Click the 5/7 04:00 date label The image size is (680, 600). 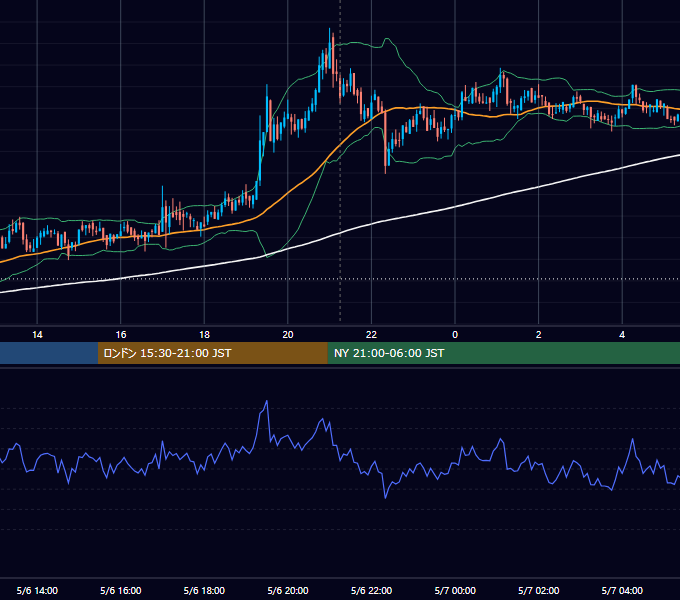pos(622,590)
